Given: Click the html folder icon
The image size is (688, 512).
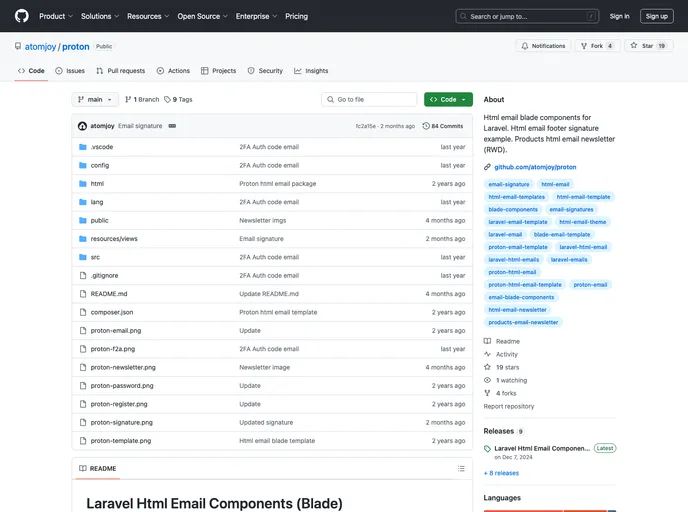Looking at the screenshot, I should (82, 184).
